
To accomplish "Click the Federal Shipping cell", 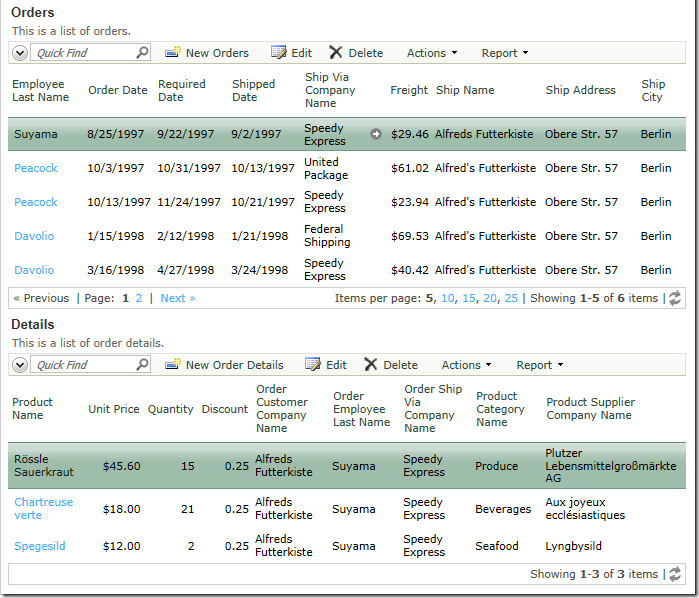I will tap(327, 235).
